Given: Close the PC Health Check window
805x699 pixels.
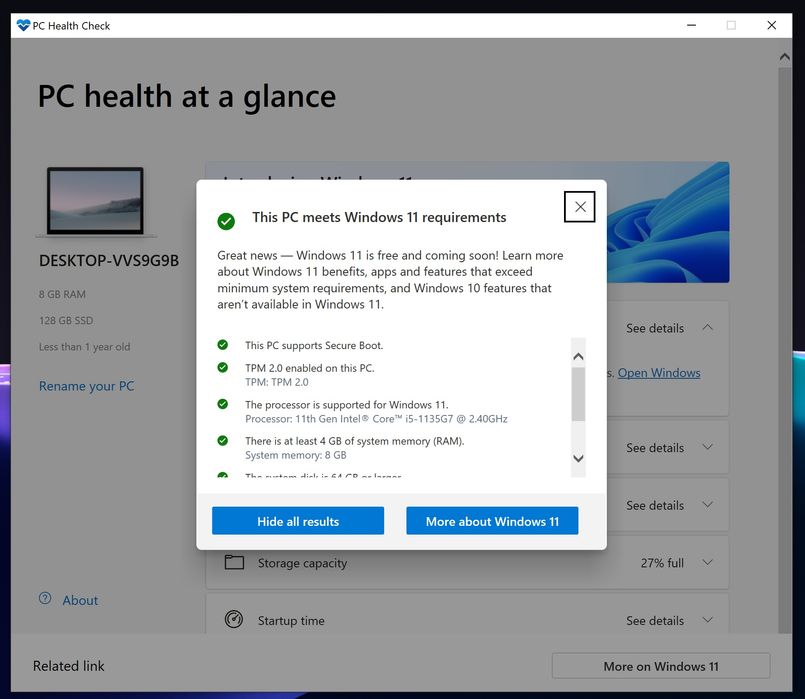Looking at the screenshot, I should click(771, 25).
